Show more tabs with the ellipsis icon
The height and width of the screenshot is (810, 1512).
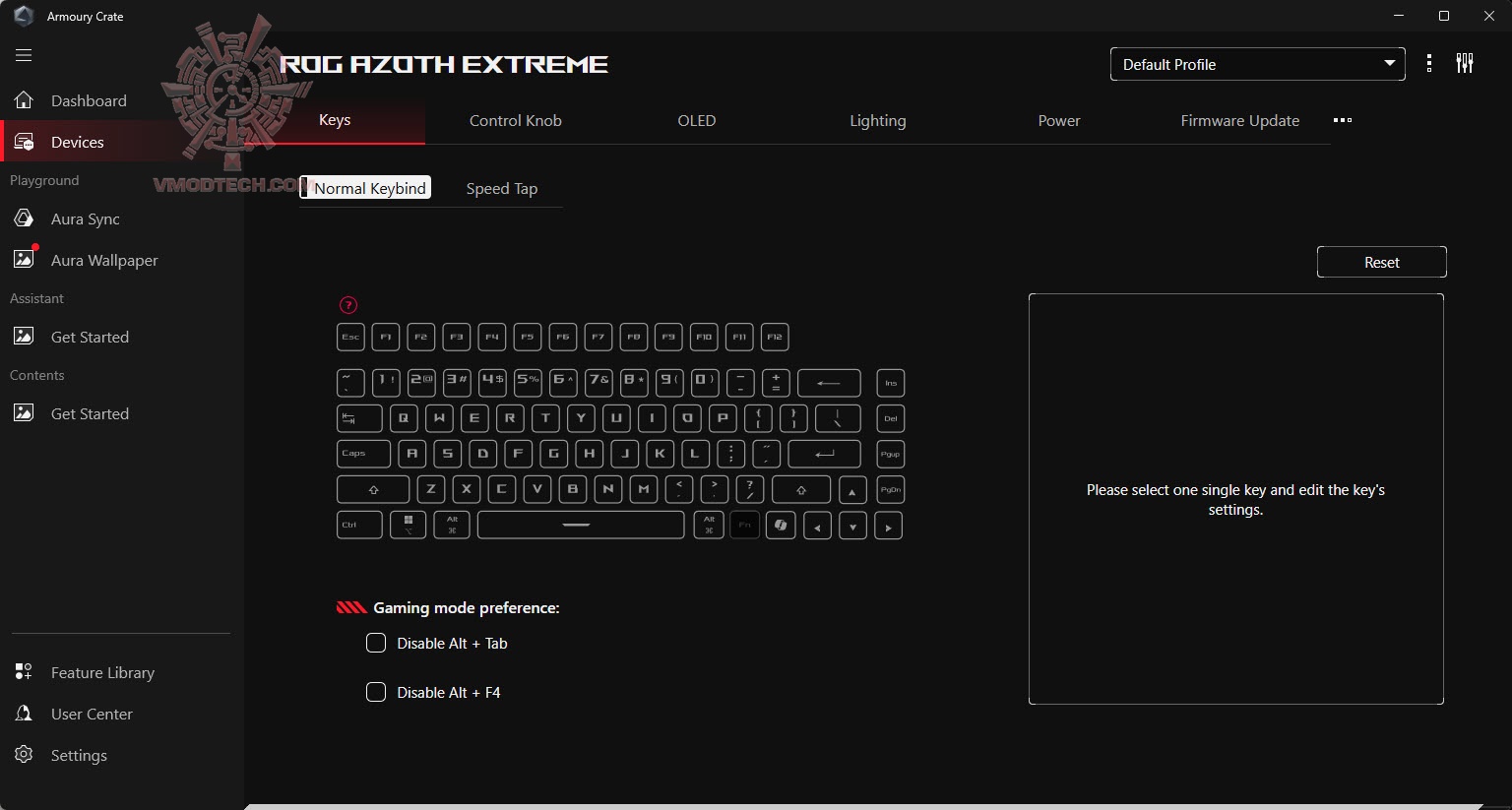pyautogui.click(x=1343, y=120)
